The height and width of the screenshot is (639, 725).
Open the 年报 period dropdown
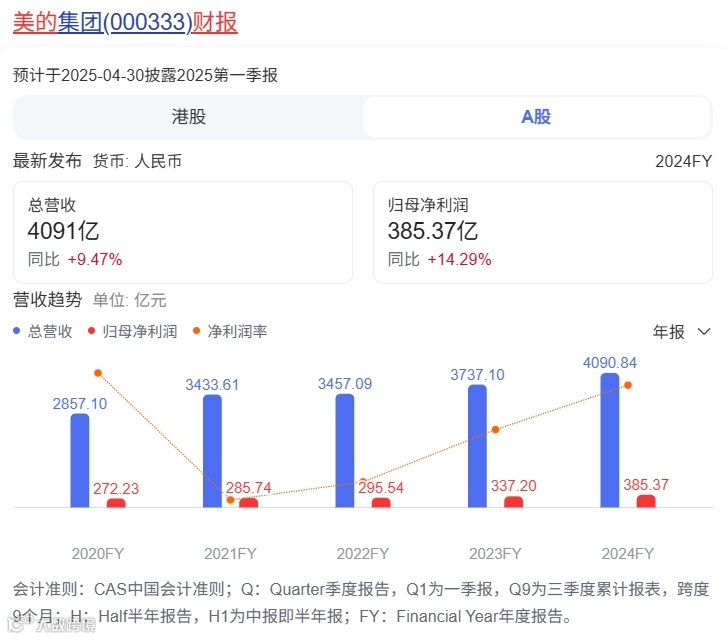tap(682, 332)
